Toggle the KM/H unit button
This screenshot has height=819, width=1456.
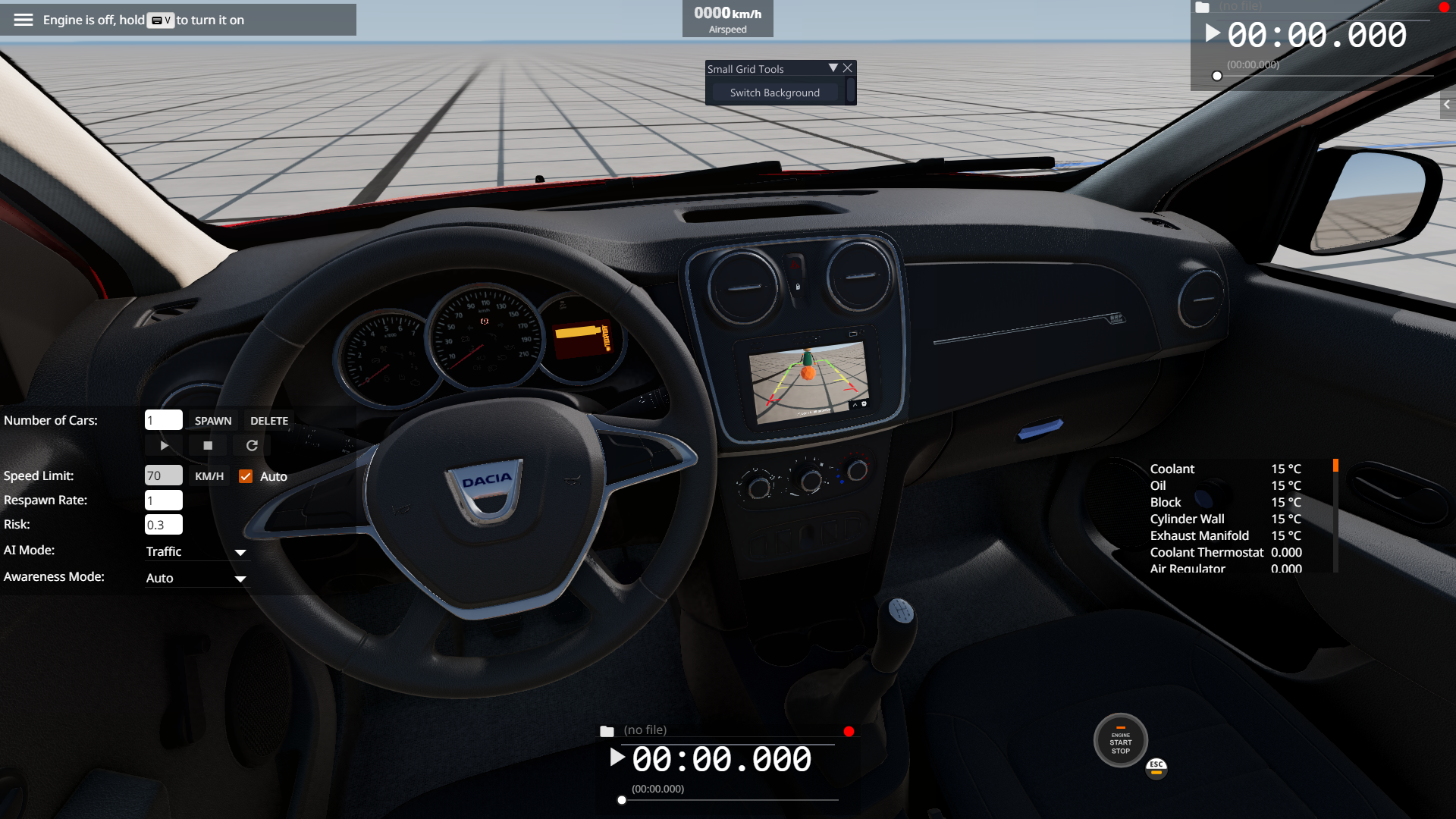pyautogui.click(x=209, y=476)
